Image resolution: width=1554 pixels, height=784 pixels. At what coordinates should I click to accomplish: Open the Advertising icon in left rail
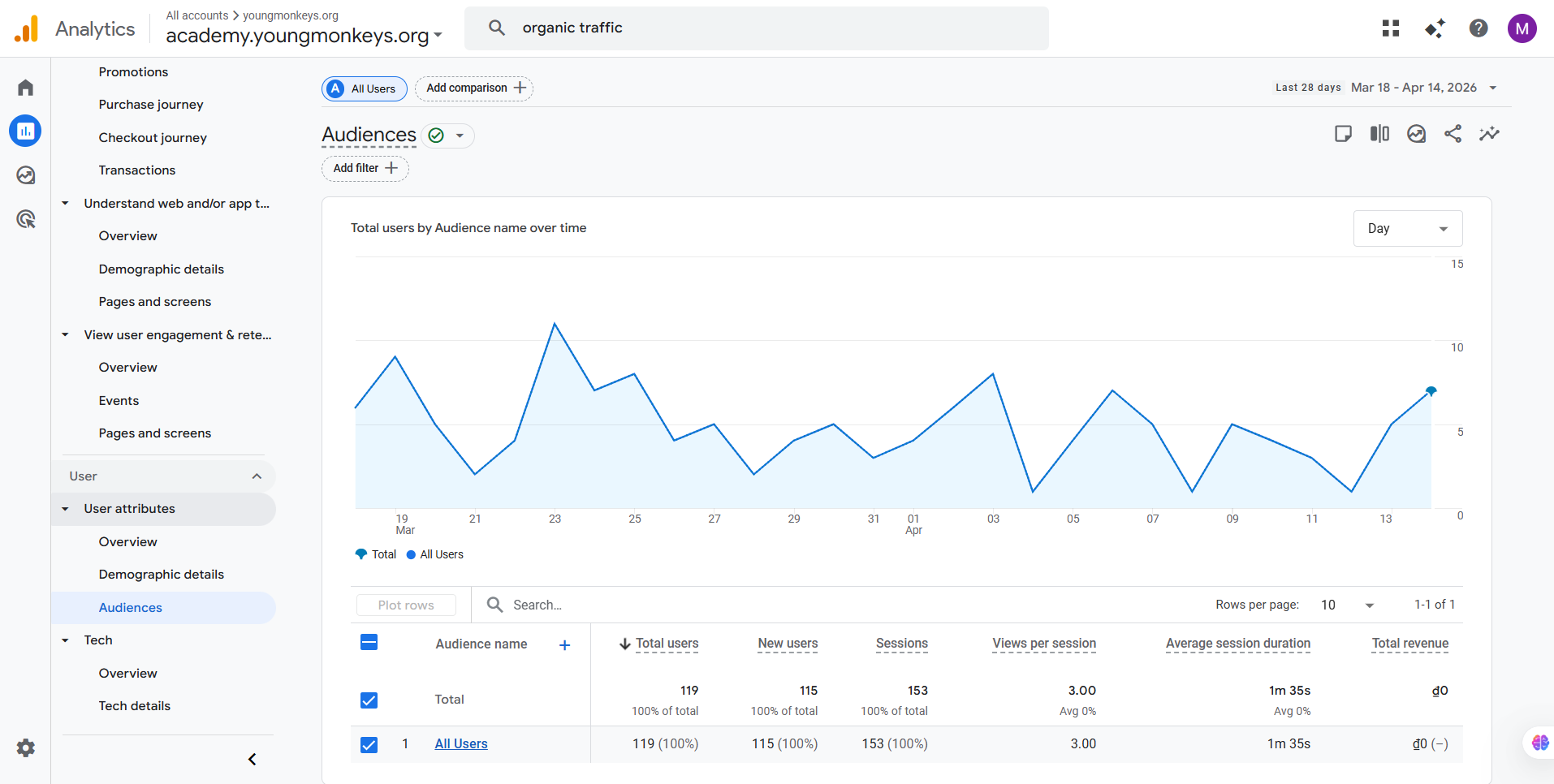pos(25,219)
